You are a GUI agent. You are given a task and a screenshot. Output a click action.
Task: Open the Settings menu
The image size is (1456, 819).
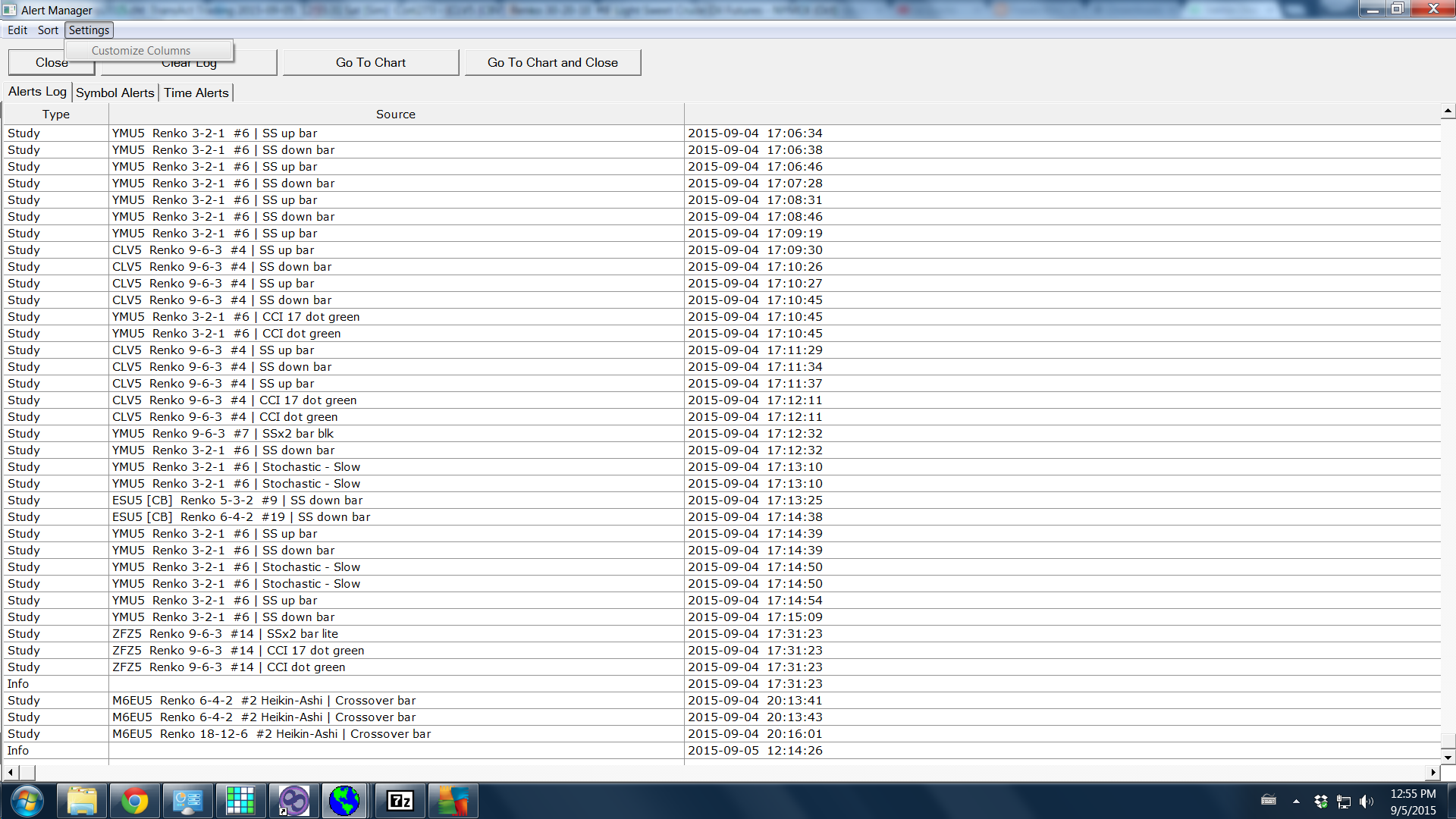coord(89,30)
